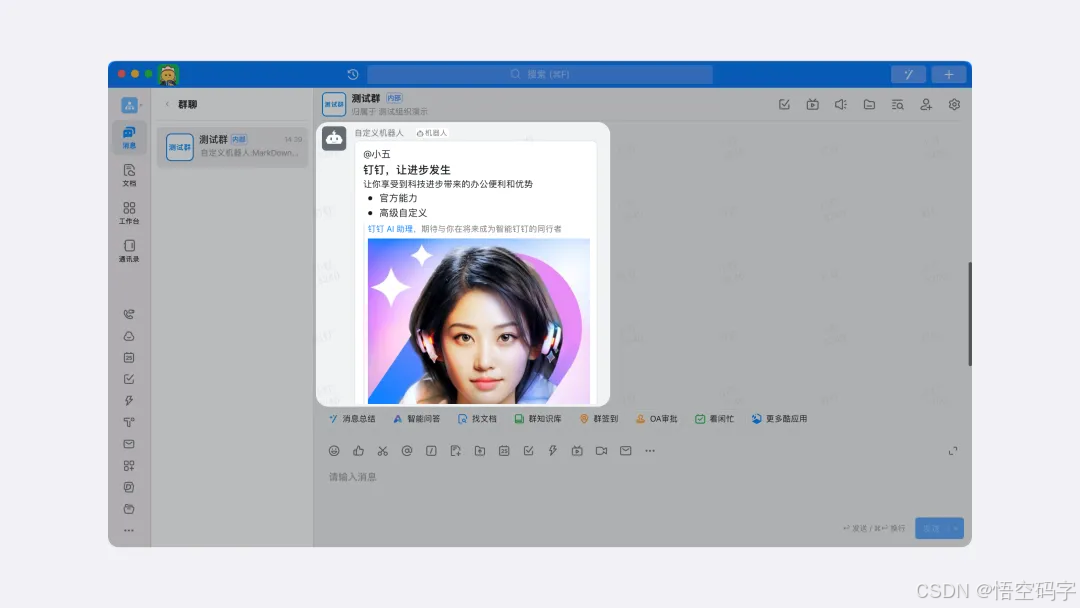
Task: Open the cloud drive icon in sidebar
Action: point(129,336)
